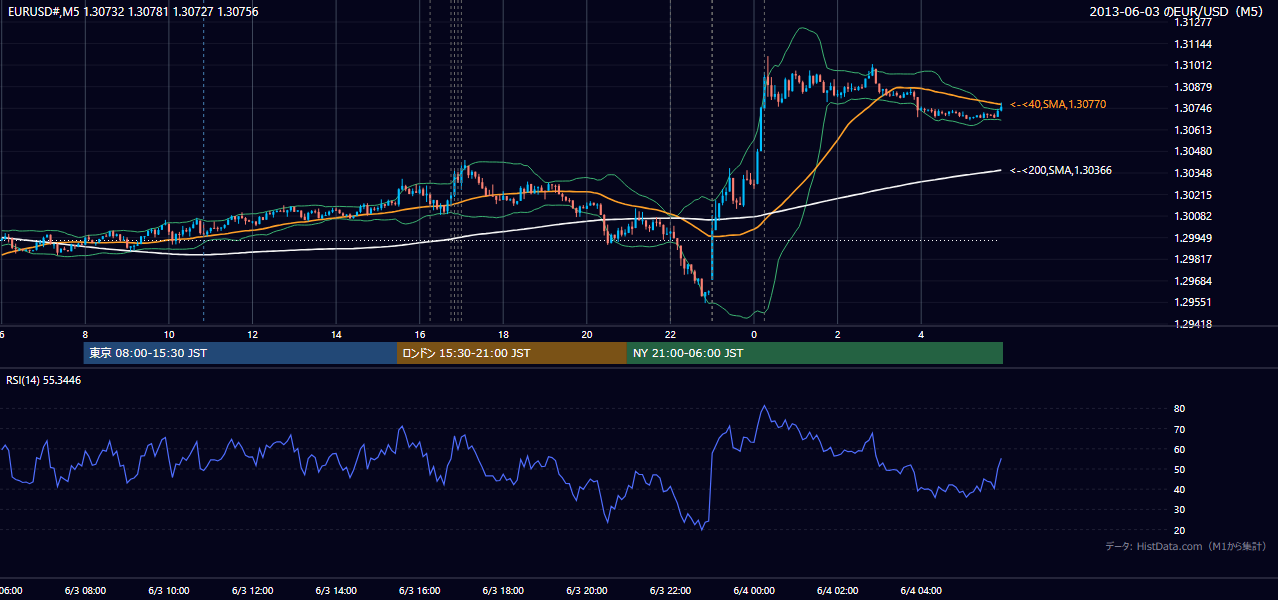Click price axis value 1.30480
The image size is (1278, 600).
[1193, 151]
